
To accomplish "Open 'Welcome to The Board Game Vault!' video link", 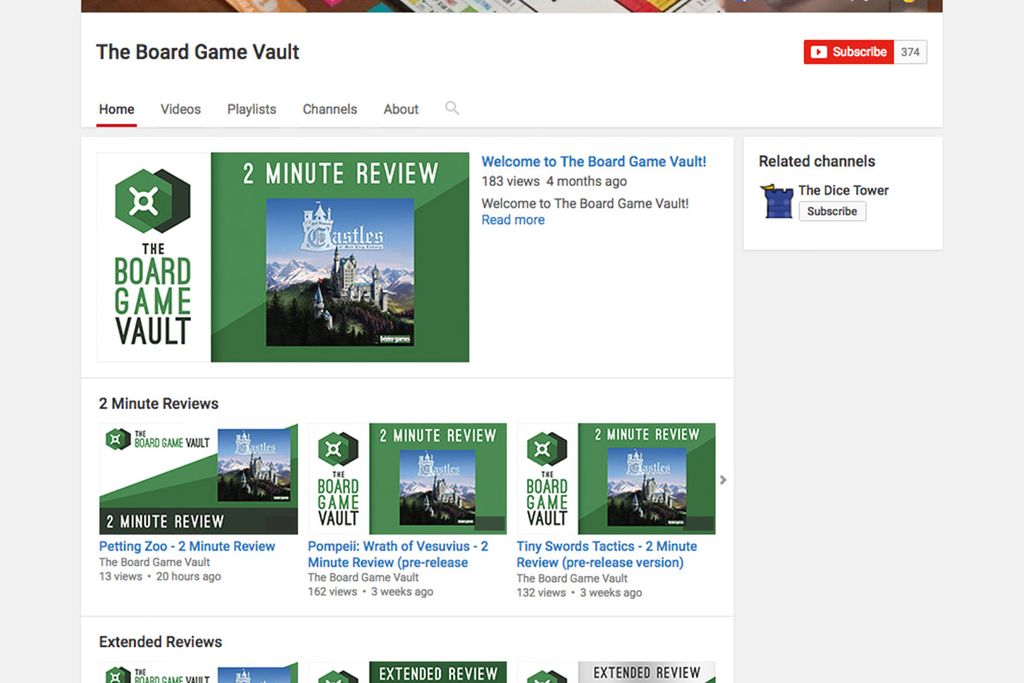I will (x=594, y=161).
